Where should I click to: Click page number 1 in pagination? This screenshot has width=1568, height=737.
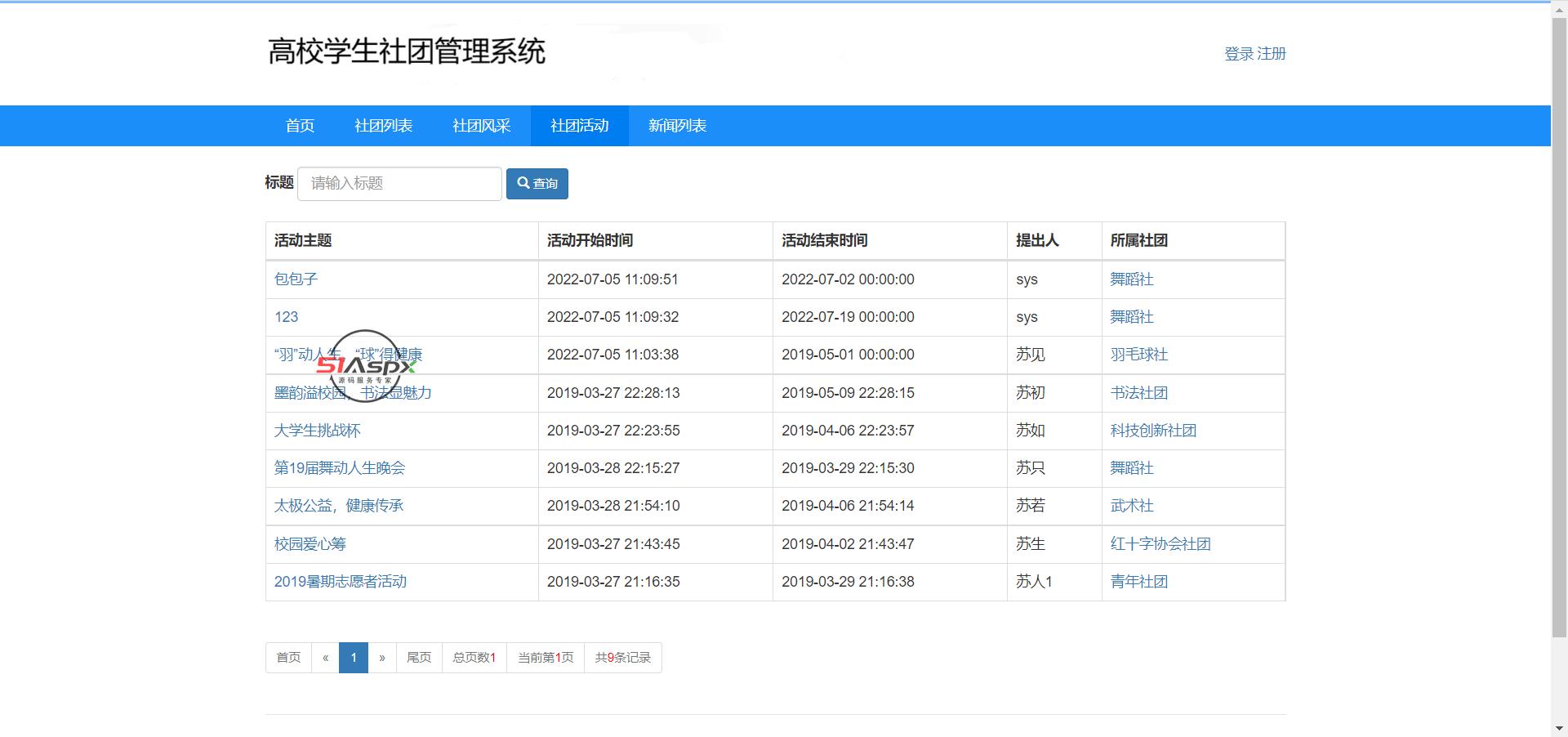point(353,658)
